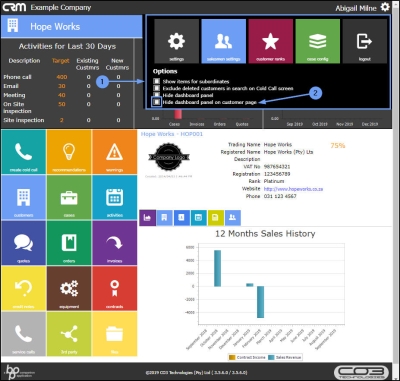Toggle Exclude deleted customers in search checkbox

[x=157, y=88]
